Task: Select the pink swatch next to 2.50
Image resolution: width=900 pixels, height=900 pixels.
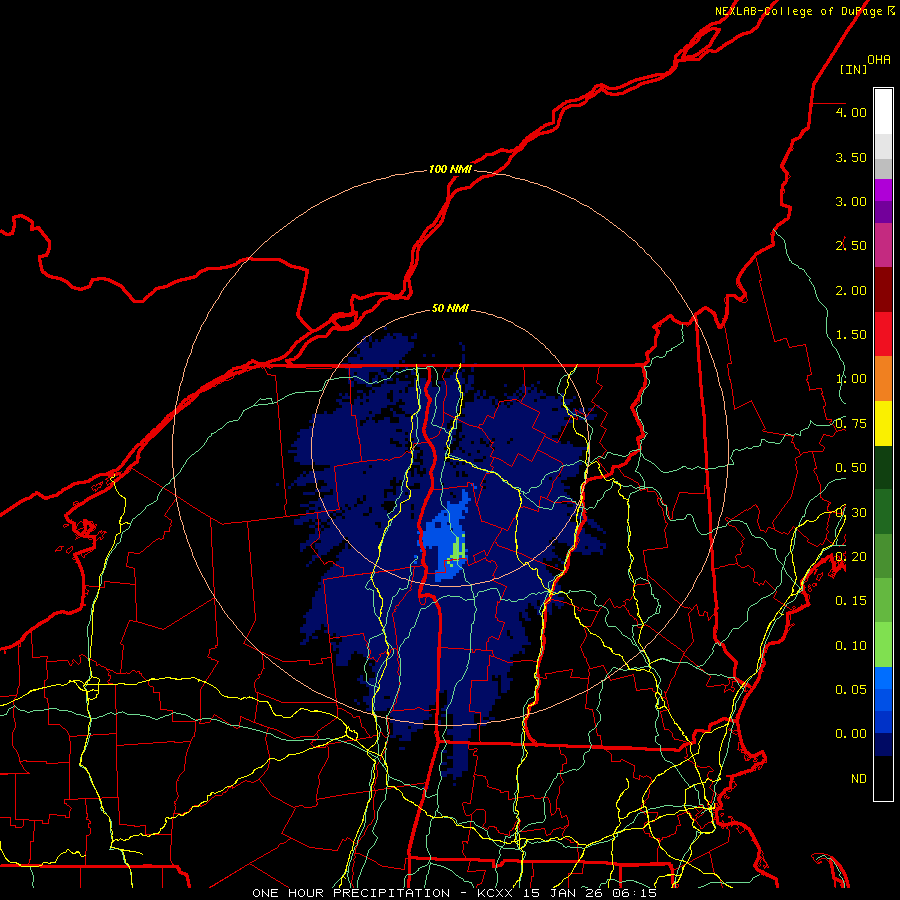Action: 883,245
